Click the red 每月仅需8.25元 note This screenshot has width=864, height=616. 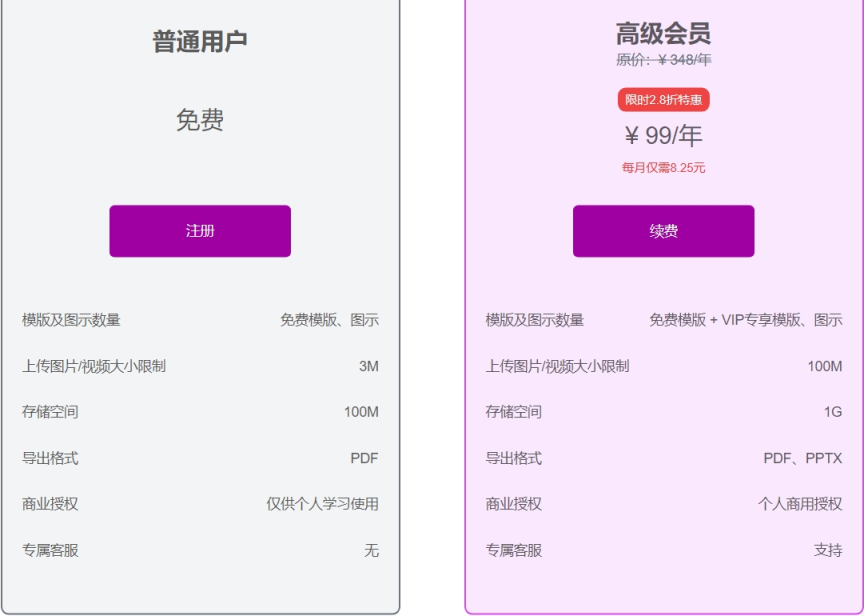pos(663,168)
